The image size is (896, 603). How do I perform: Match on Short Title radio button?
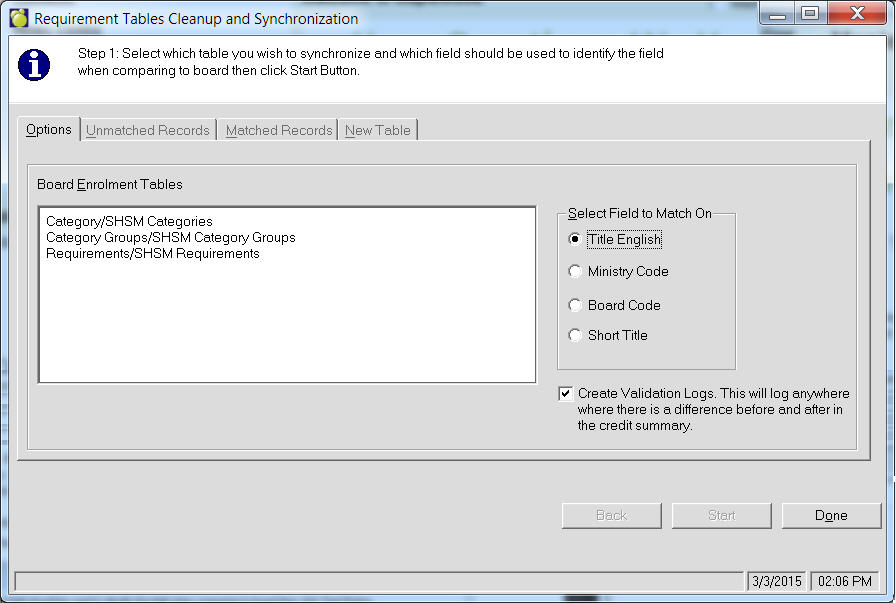[x=575, y=336]
